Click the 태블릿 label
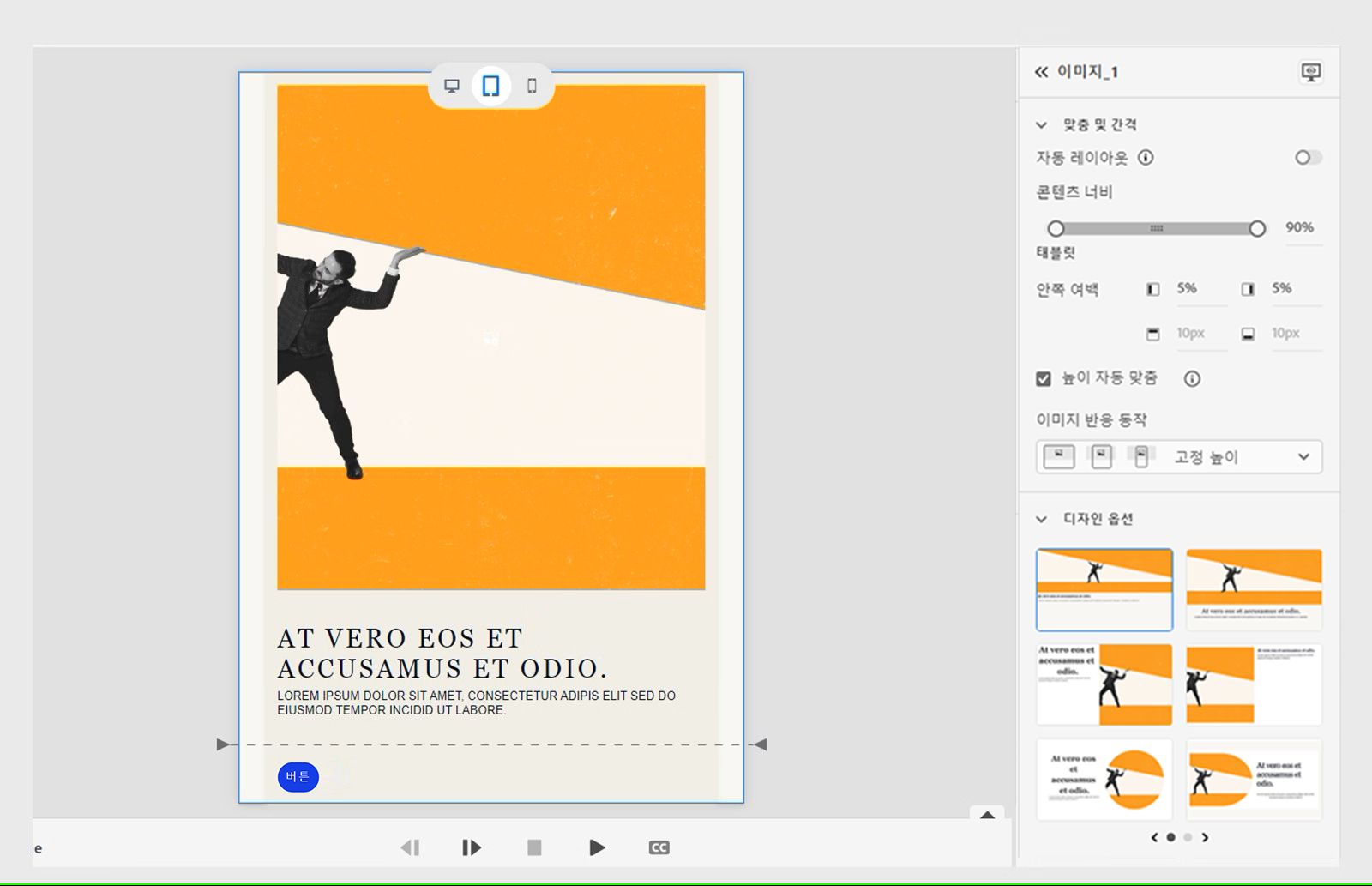The image size is (1372, 886). (1056, 253)
